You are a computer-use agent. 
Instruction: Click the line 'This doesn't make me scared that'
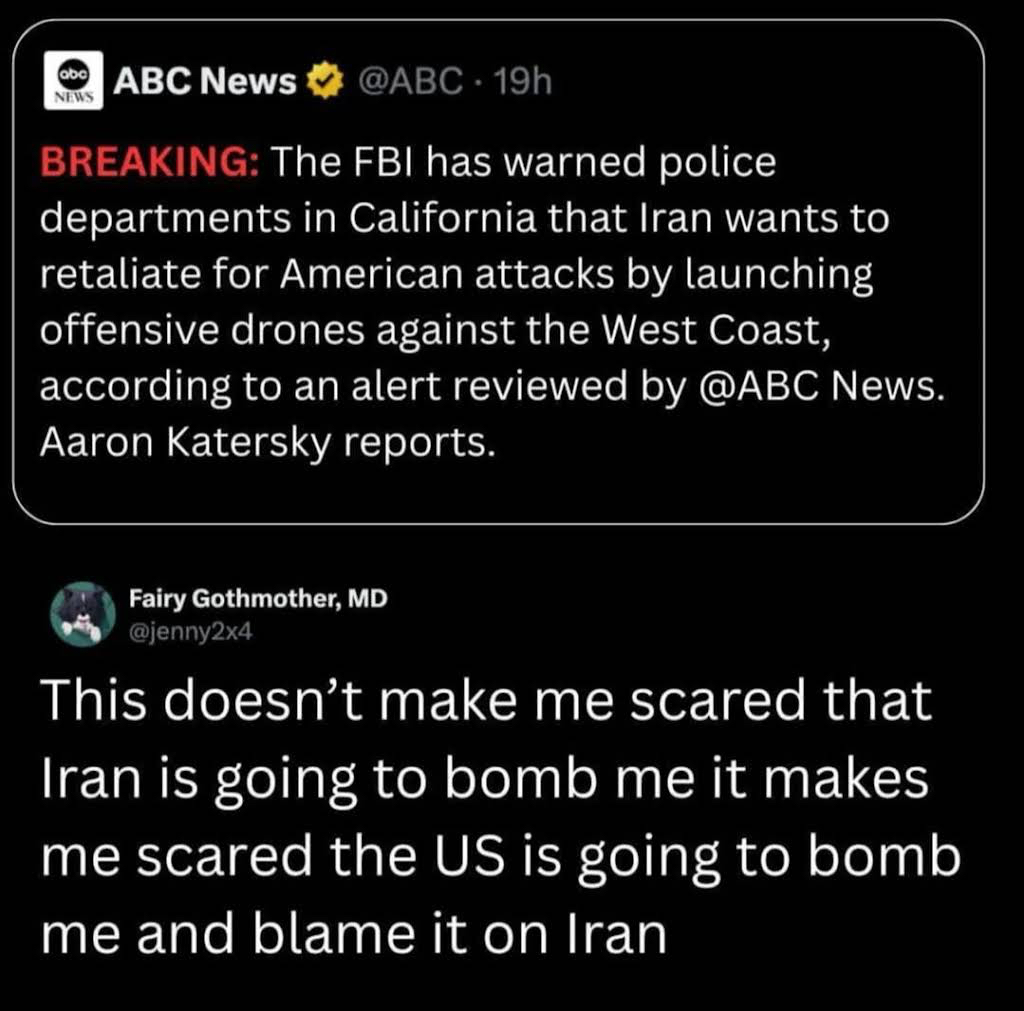(x=486, y=701)
